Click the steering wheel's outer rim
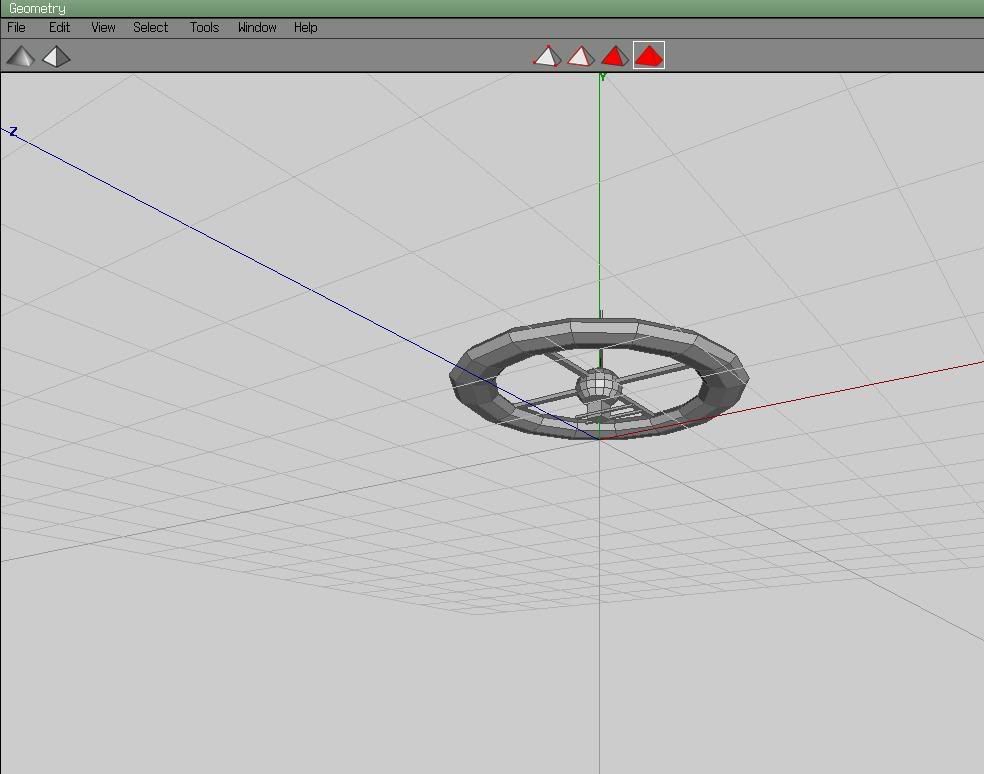 click(599, 332)
